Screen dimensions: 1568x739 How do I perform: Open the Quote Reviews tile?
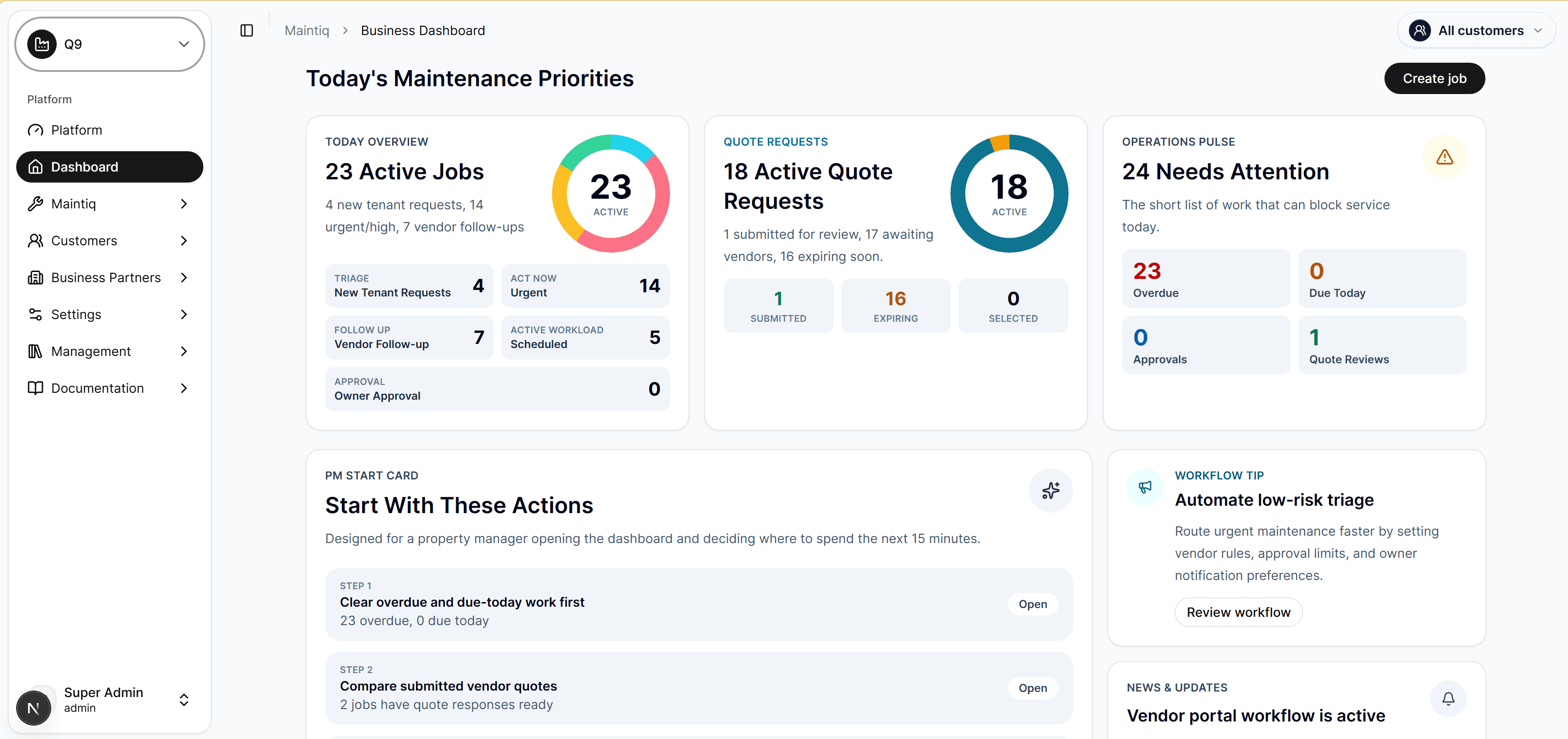pyautogui.click(x=1382, y=345)
